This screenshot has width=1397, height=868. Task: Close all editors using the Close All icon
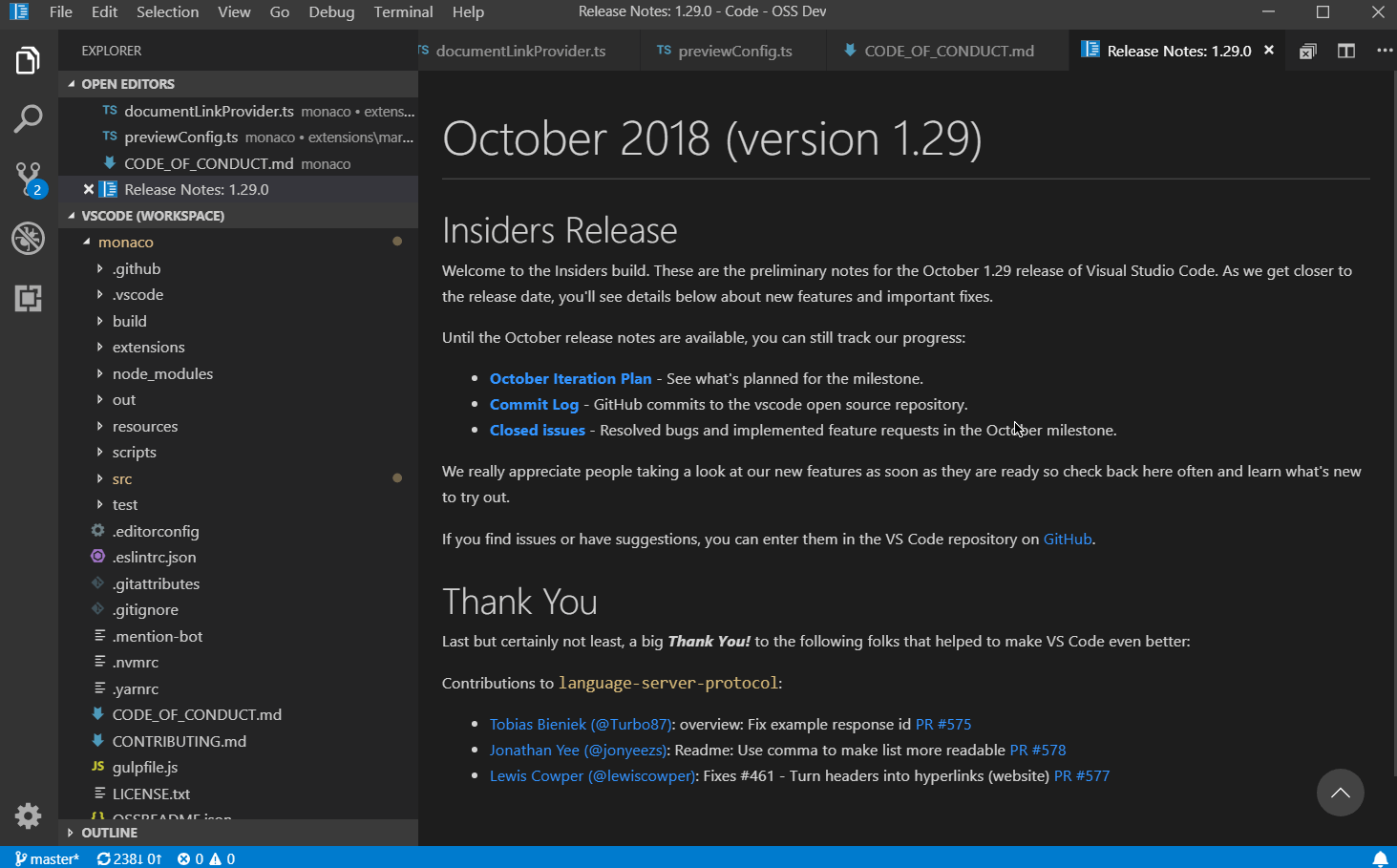(x=1307, y=51)
